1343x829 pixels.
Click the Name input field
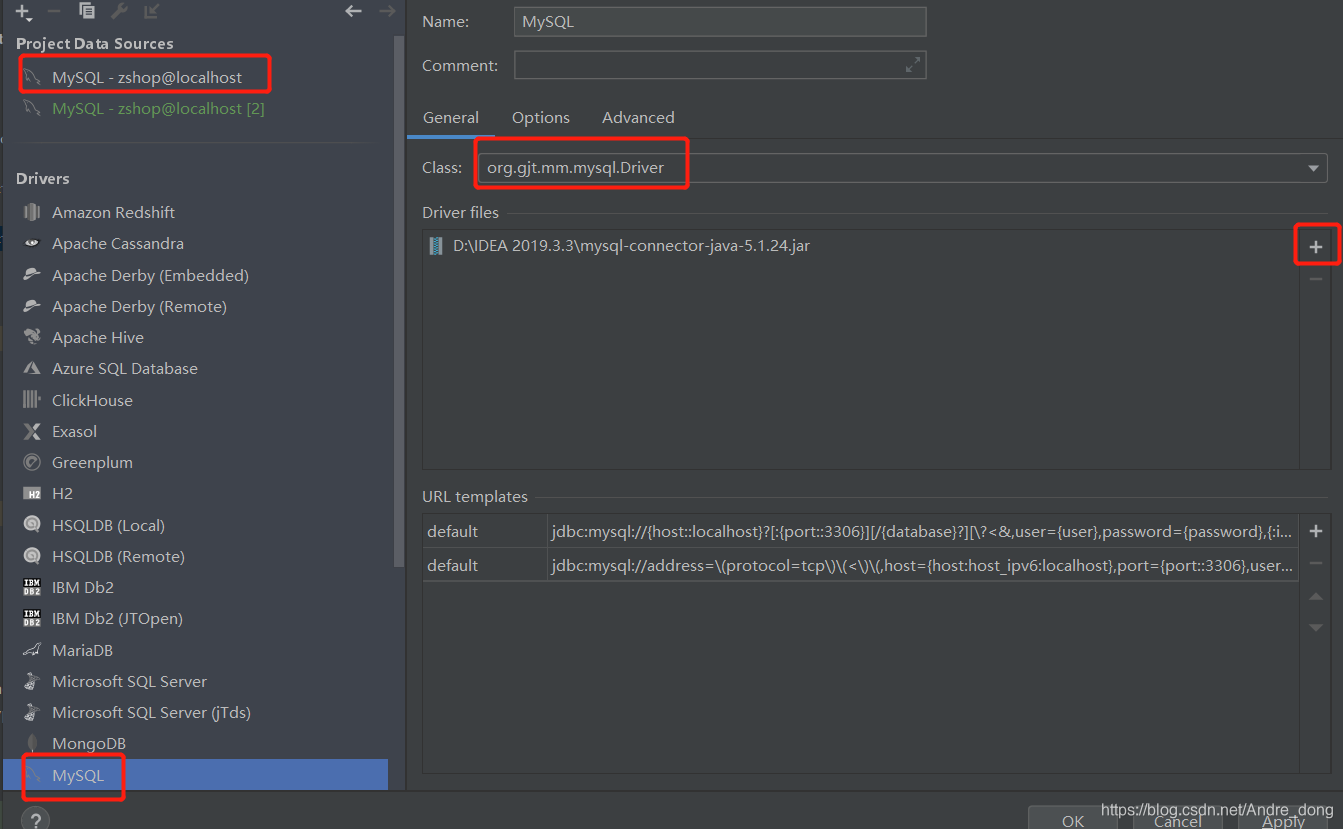[720, 22]
